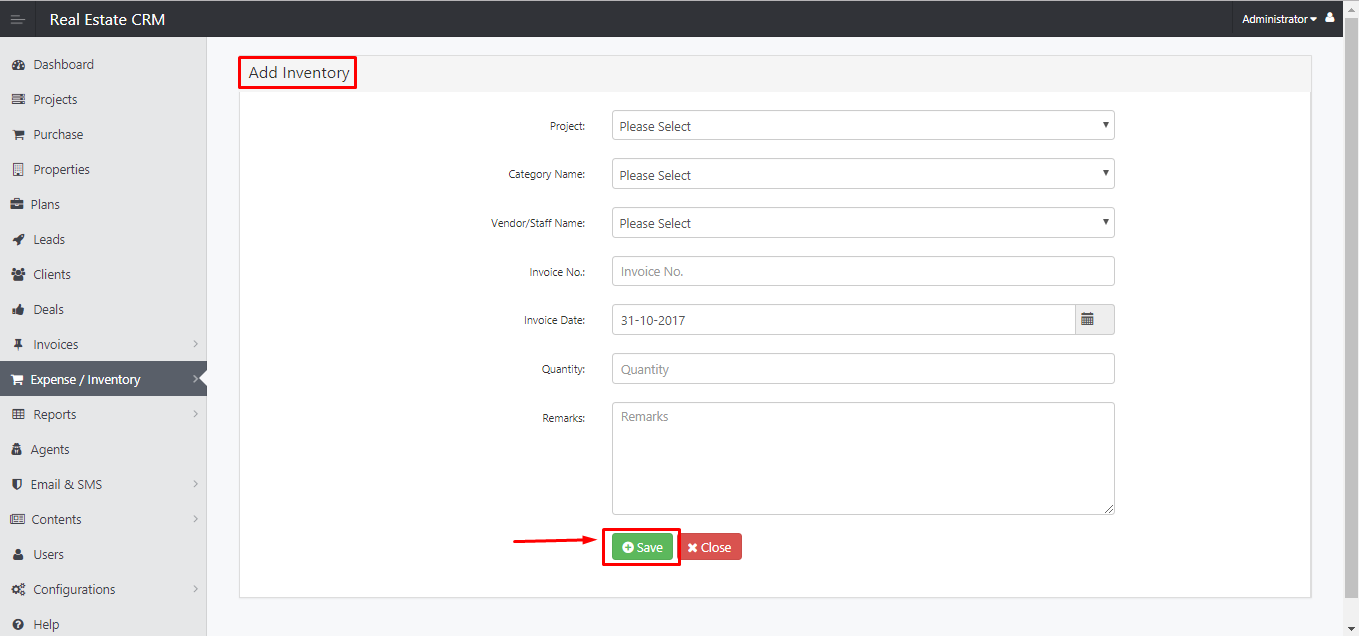Screen dimensions: 1359x636
Task: Click the Users person icon
Action: point(18,555)
